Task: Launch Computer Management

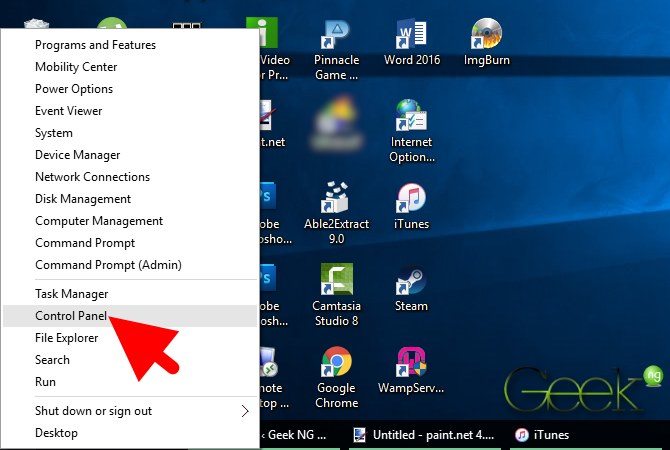Action: click(x=130, y=221)
